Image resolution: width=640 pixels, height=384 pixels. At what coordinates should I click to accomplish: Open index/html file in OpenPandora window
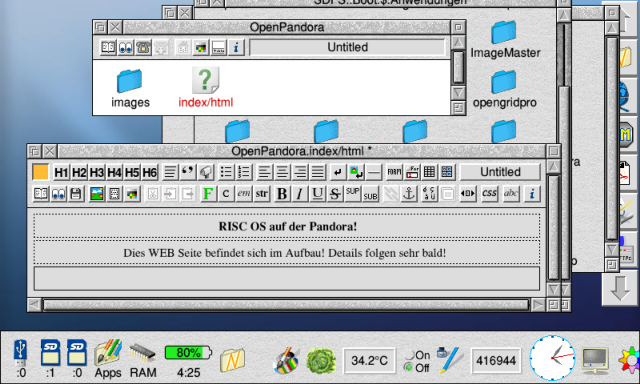pyautogui.click(x=206, y=88)
